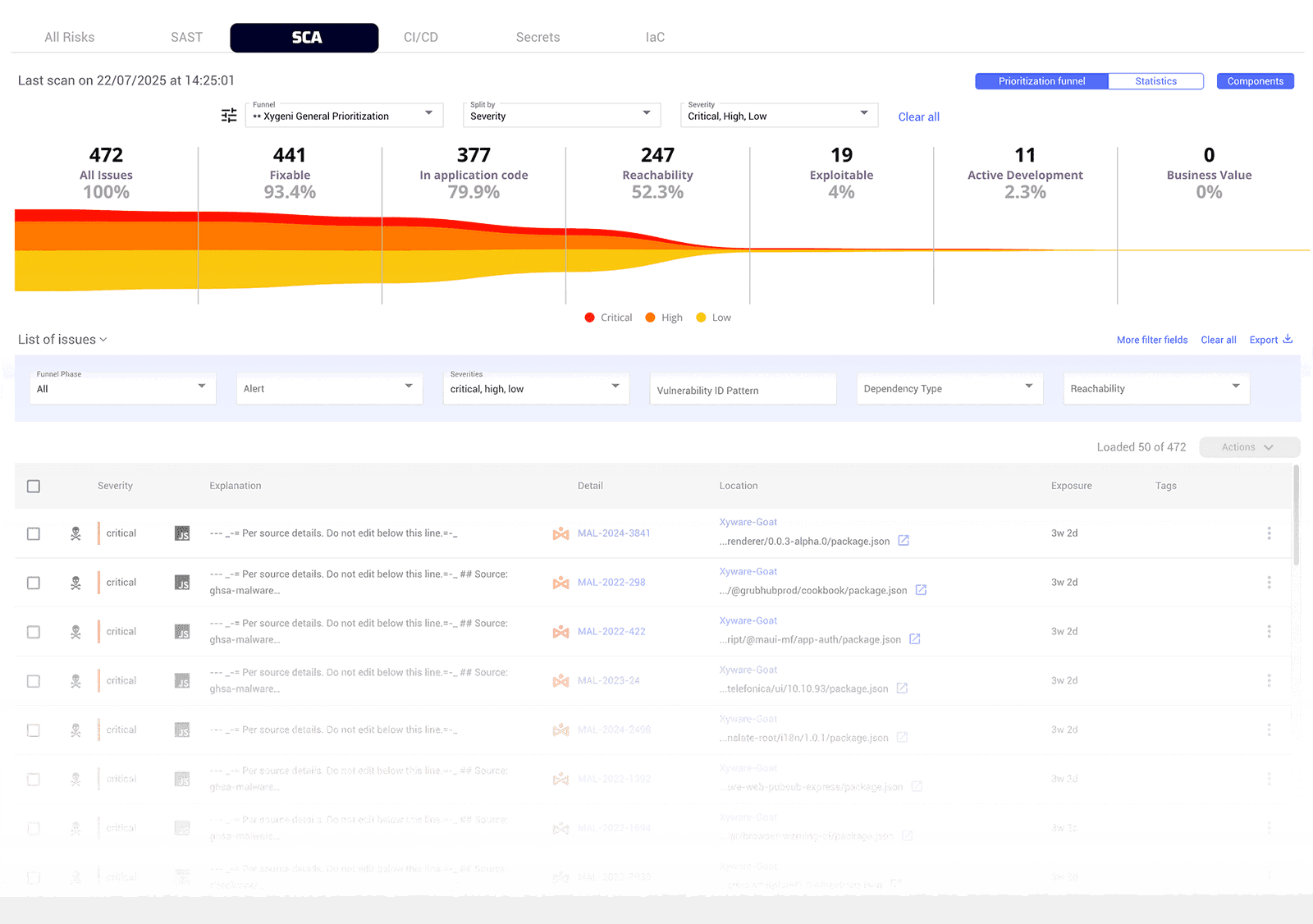The height and width of the screenshot is (924, 1313).
Task: Click the orange malware bowtie icon beside MAL-2022-298
Action: [x=561, y=583]
